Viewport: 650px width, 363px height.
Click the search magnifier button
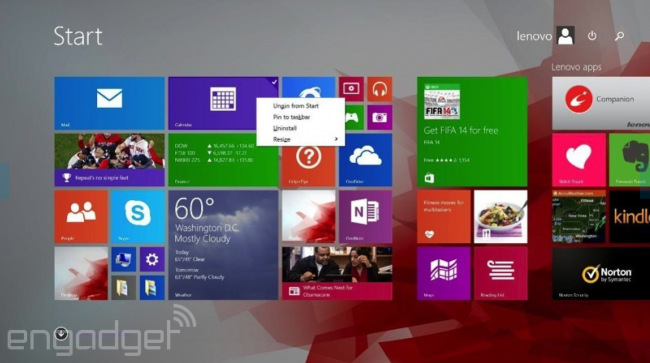(619, 36)
